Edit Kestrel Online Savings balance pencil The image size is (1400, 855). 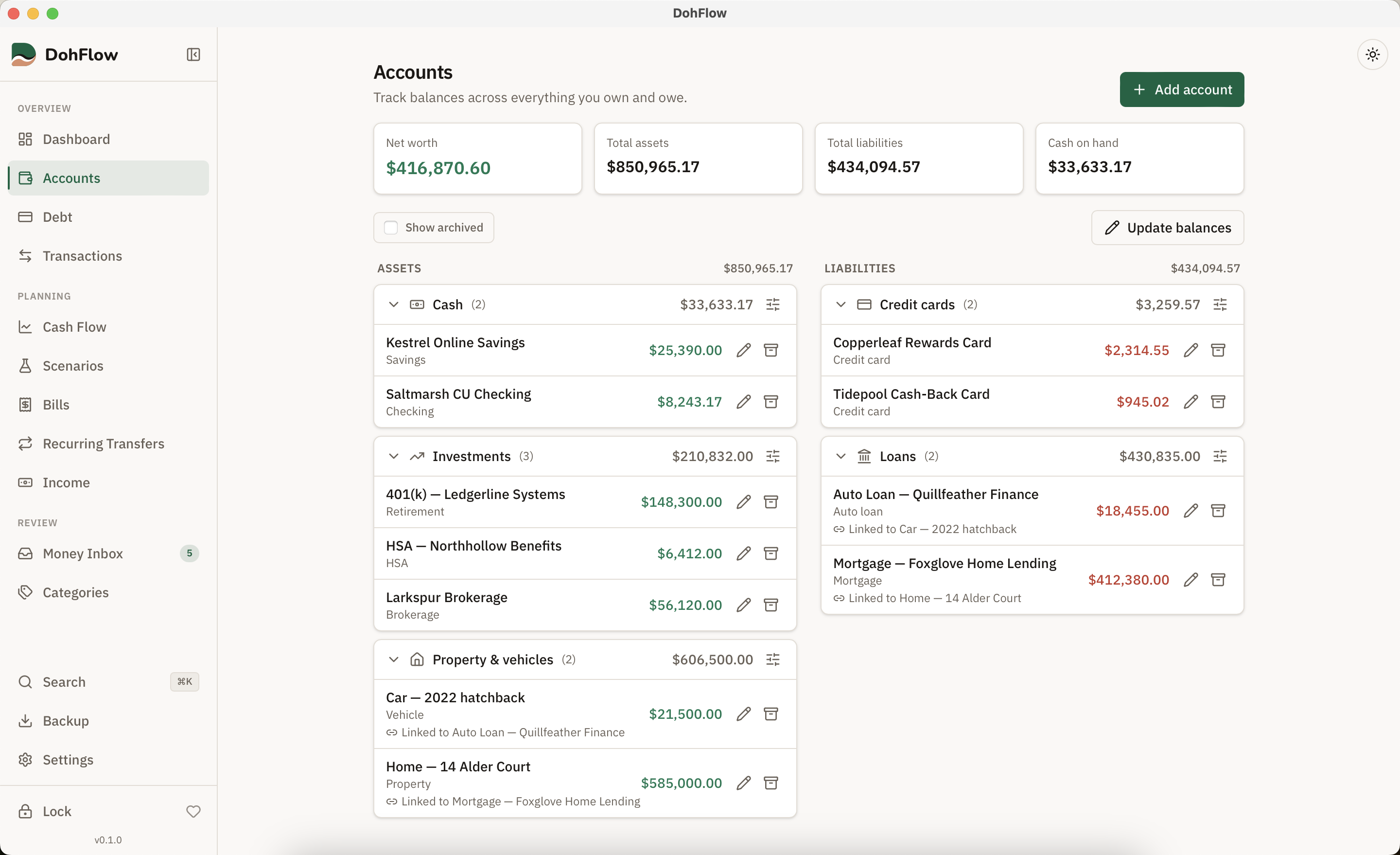pyautogui.click(x=744, y=350)
